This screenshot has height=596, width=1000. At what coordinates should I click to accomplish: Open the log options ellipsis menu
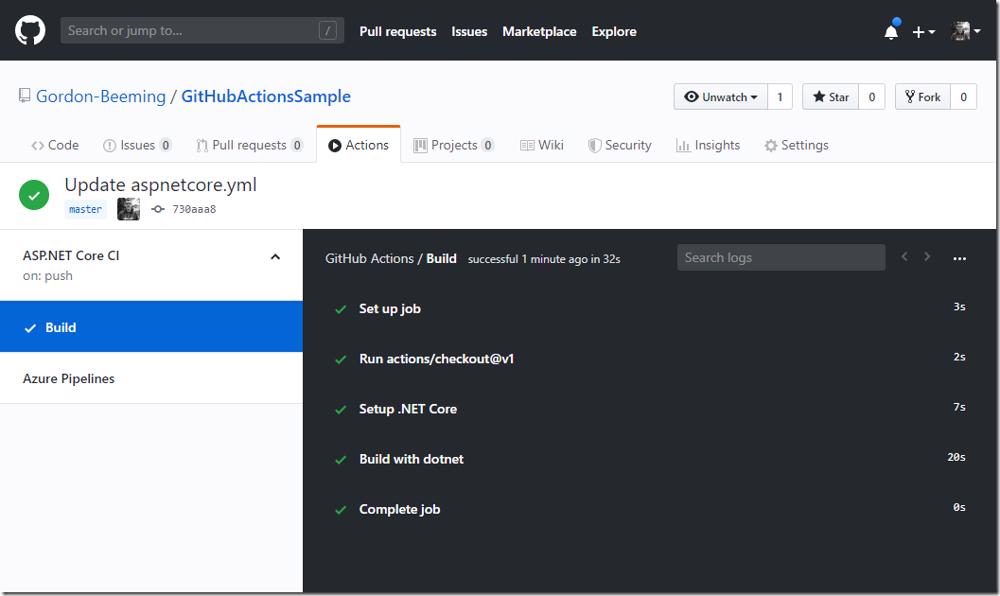[959, 258]
